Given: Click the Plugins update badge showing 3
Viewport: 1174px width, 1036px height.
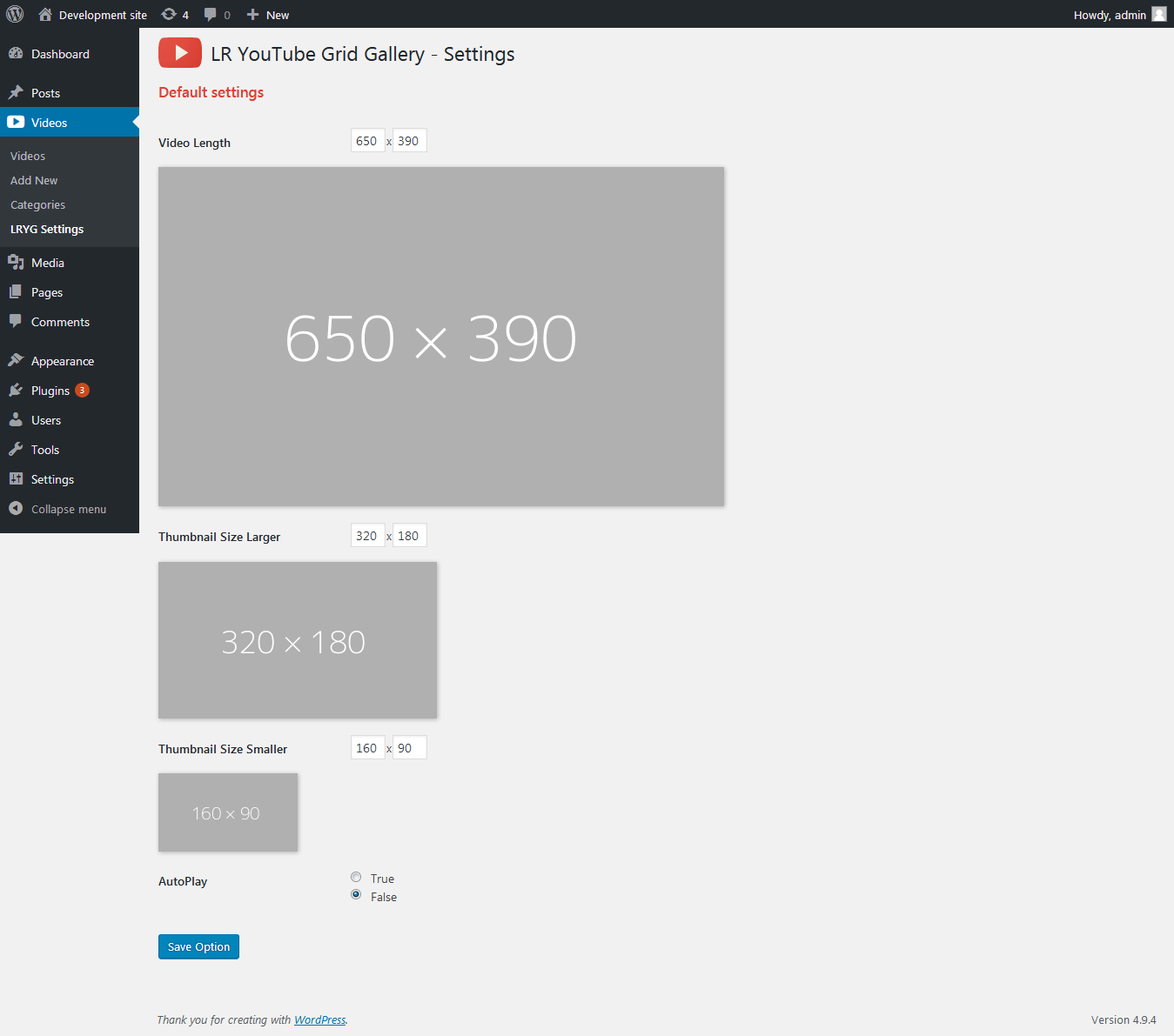Looking at the screenshot, I should pyautogui.click(x=82, y=390).
